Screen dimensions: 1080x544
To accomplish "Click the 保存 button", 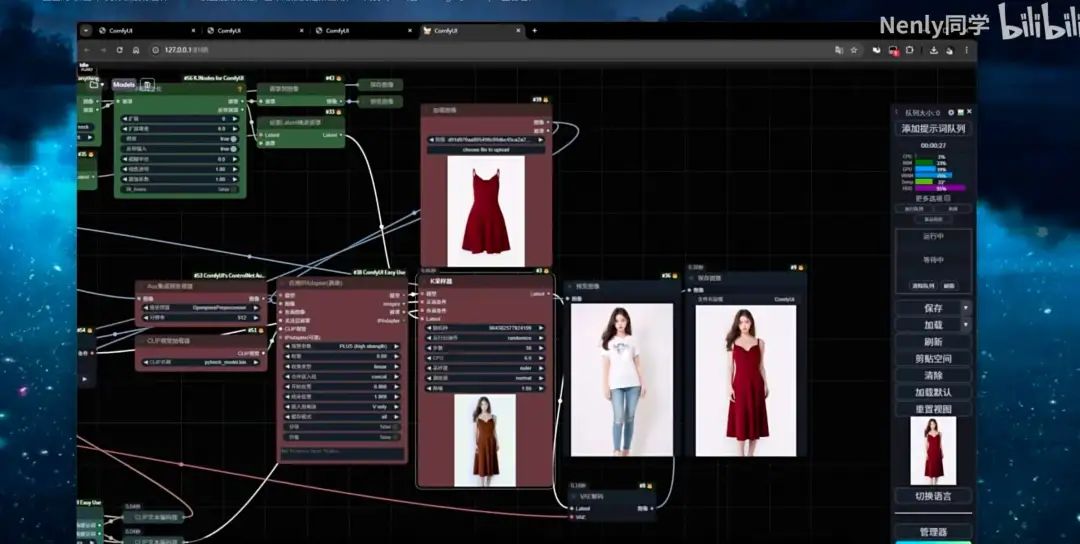I will (x=928, y=308).
